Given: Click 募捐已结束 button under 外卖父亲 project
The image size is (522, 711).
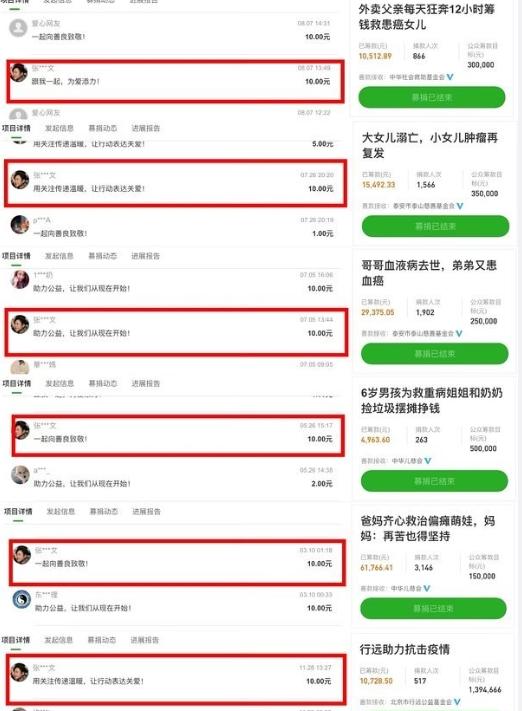Looking at the screenshot, I should click(x=432, y=97).
